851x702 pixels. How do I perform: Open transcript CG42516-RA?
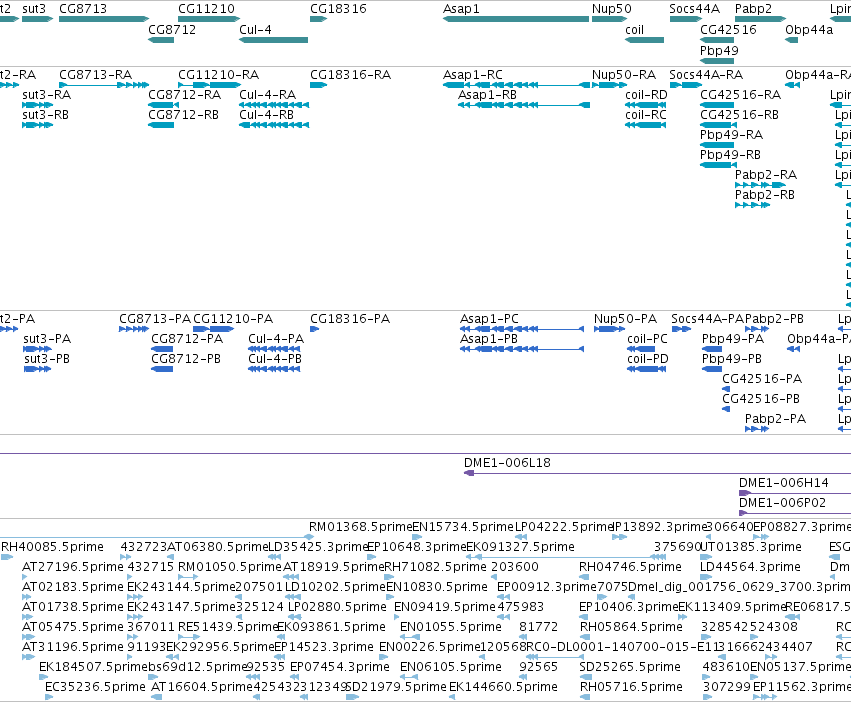coord(741,94)
